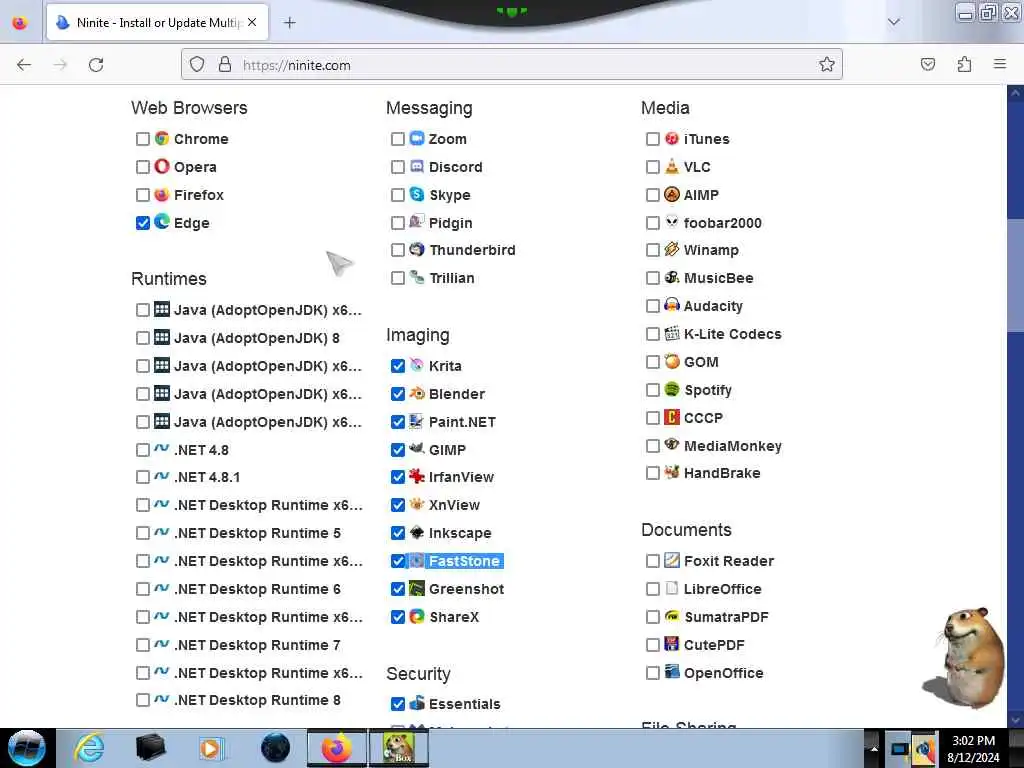Click the Windows Start orb

click(x=27, y=748)
